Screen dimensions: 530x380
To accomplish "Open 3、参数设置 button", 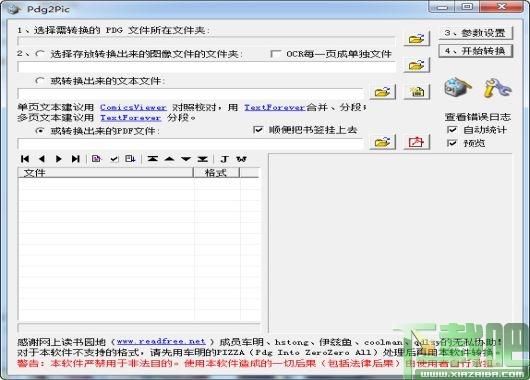I will point(476,33).
